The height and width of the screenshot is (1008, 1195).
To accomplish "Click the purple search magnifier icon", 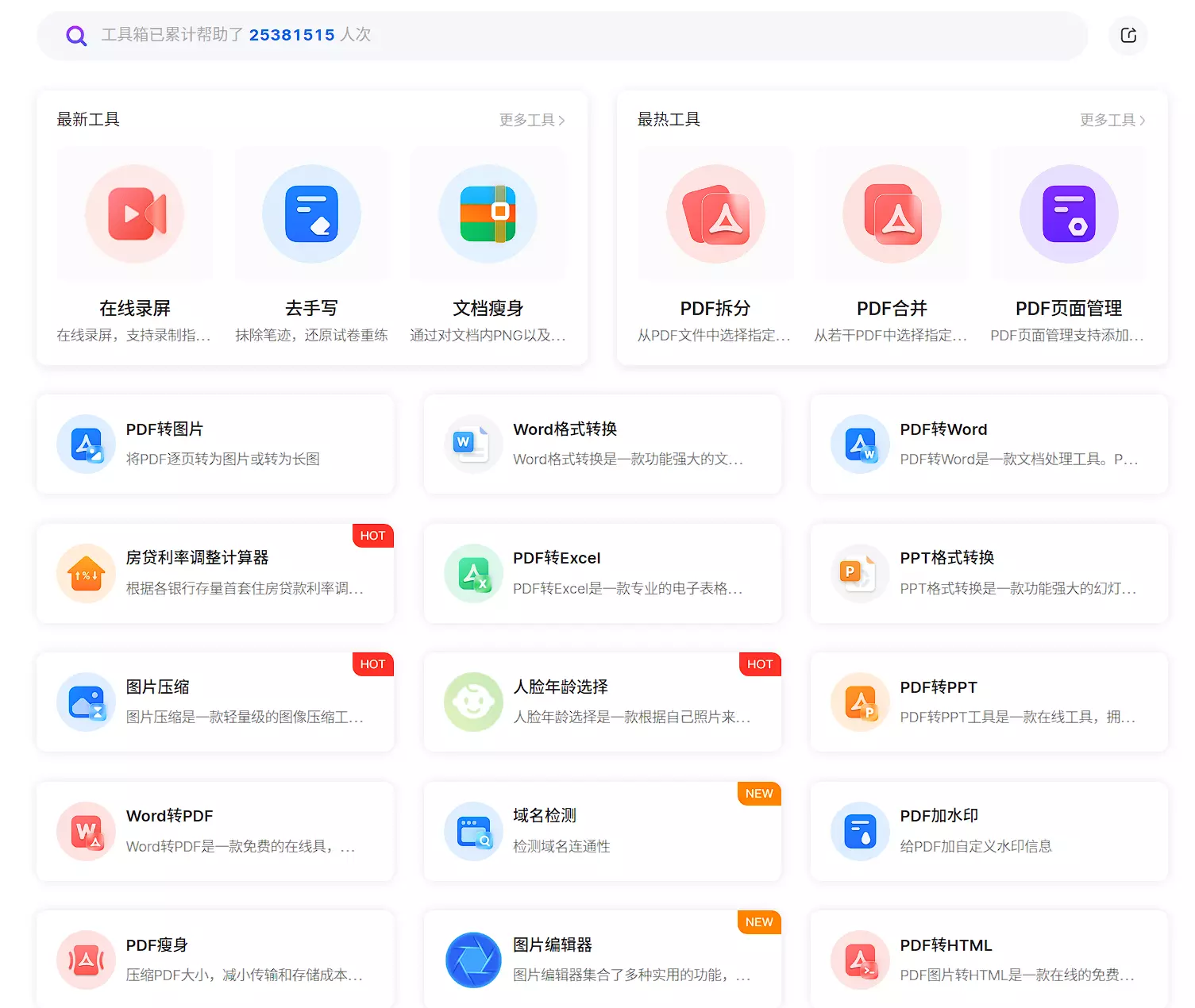I will 76,35.
